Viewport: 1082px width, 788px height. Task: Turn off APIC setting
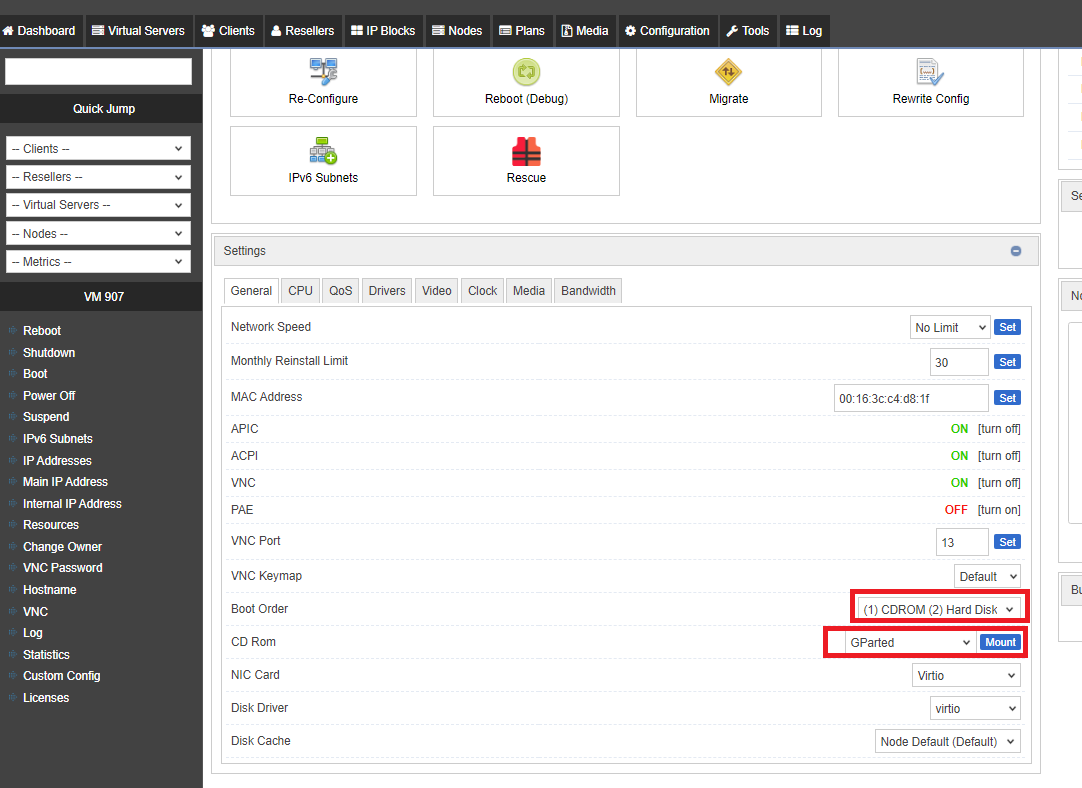pos(999,429)
